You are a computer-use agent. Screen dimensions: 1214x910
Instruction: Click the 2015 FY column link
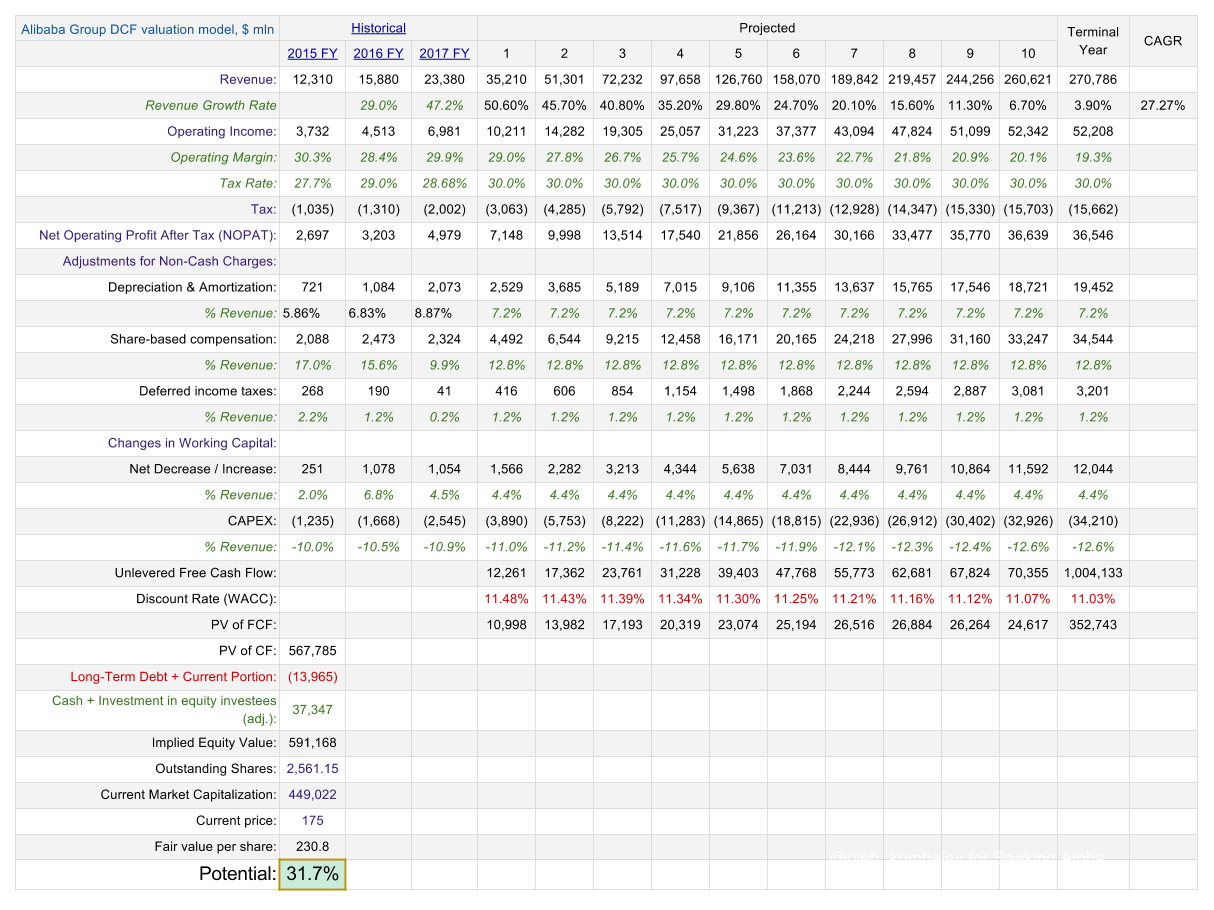311,53
